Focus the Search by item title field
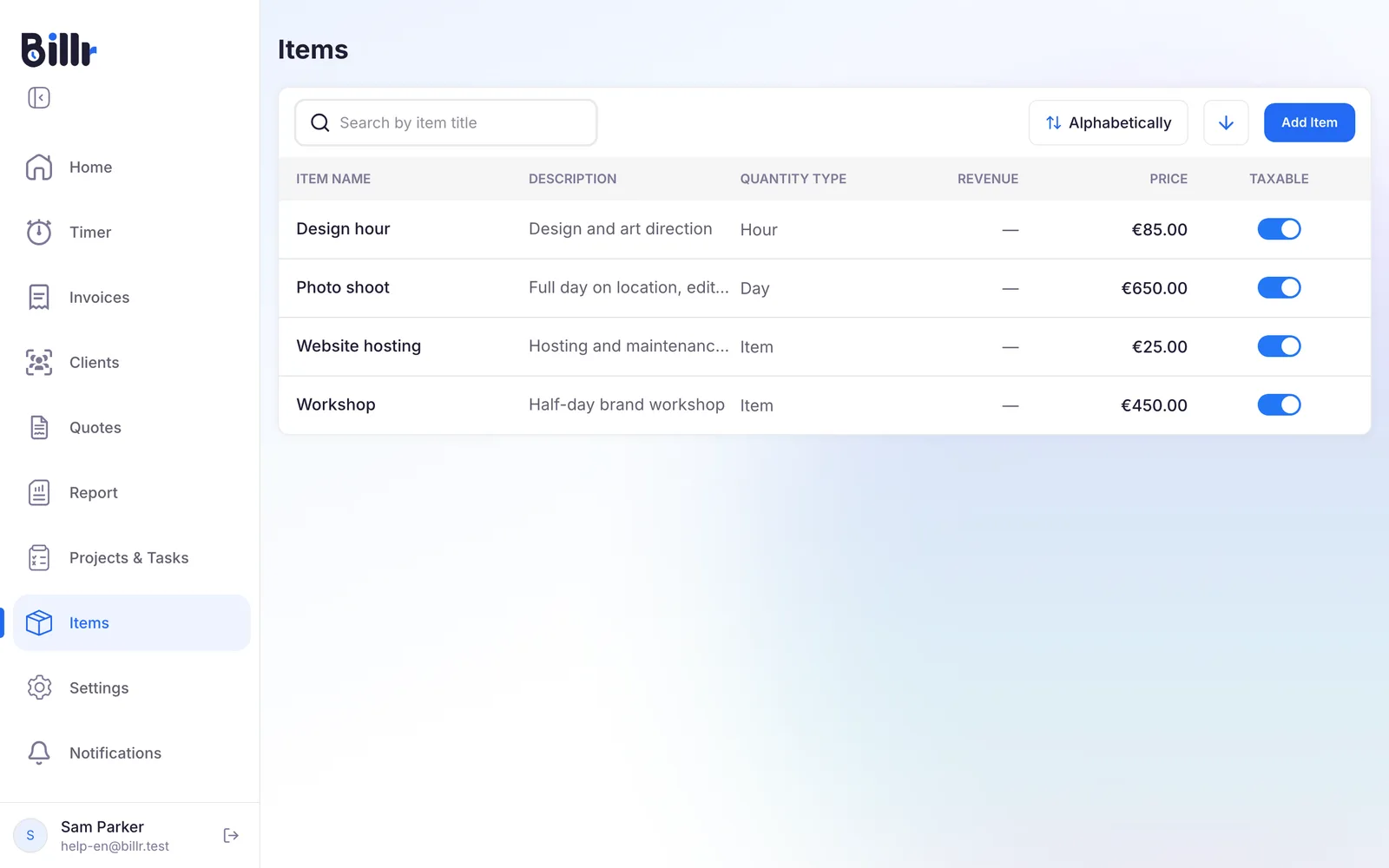The width and height of the screenshot is (1389, 868). coord(445,122)
